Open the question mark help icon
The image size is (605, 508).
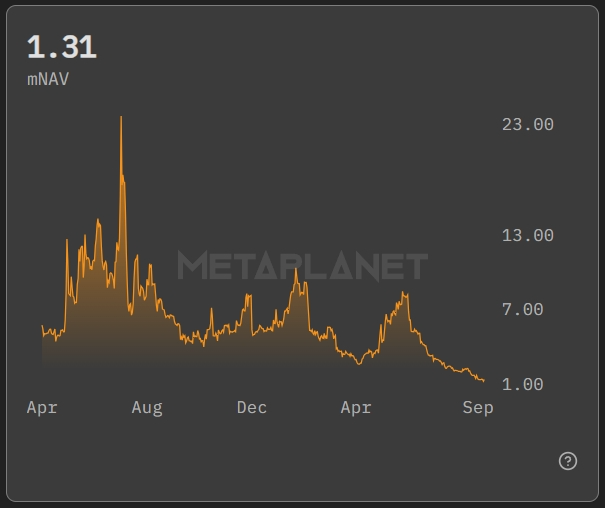pyautogui.click(x=568, y=461)
